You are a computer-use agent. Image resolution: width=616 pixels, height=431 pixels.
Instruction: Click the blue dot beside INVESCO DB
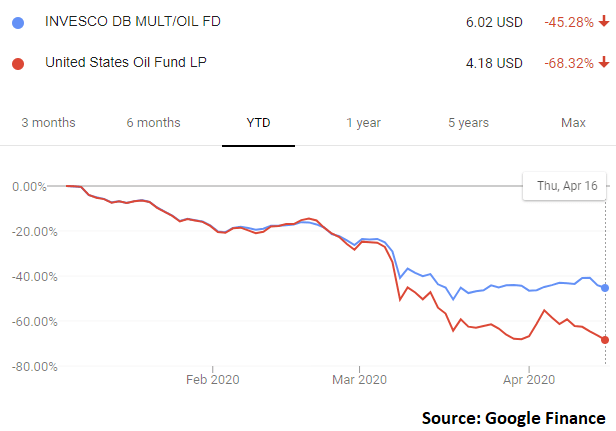coord(17,23)
